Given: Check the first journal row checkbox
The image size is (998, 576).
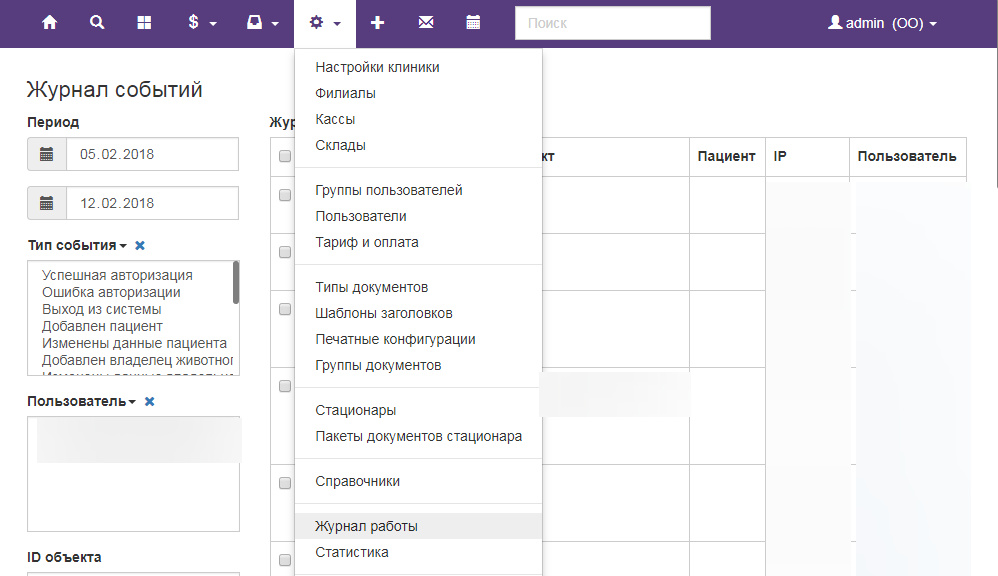Looking at the screenshot, I should (x=285, y=195).
